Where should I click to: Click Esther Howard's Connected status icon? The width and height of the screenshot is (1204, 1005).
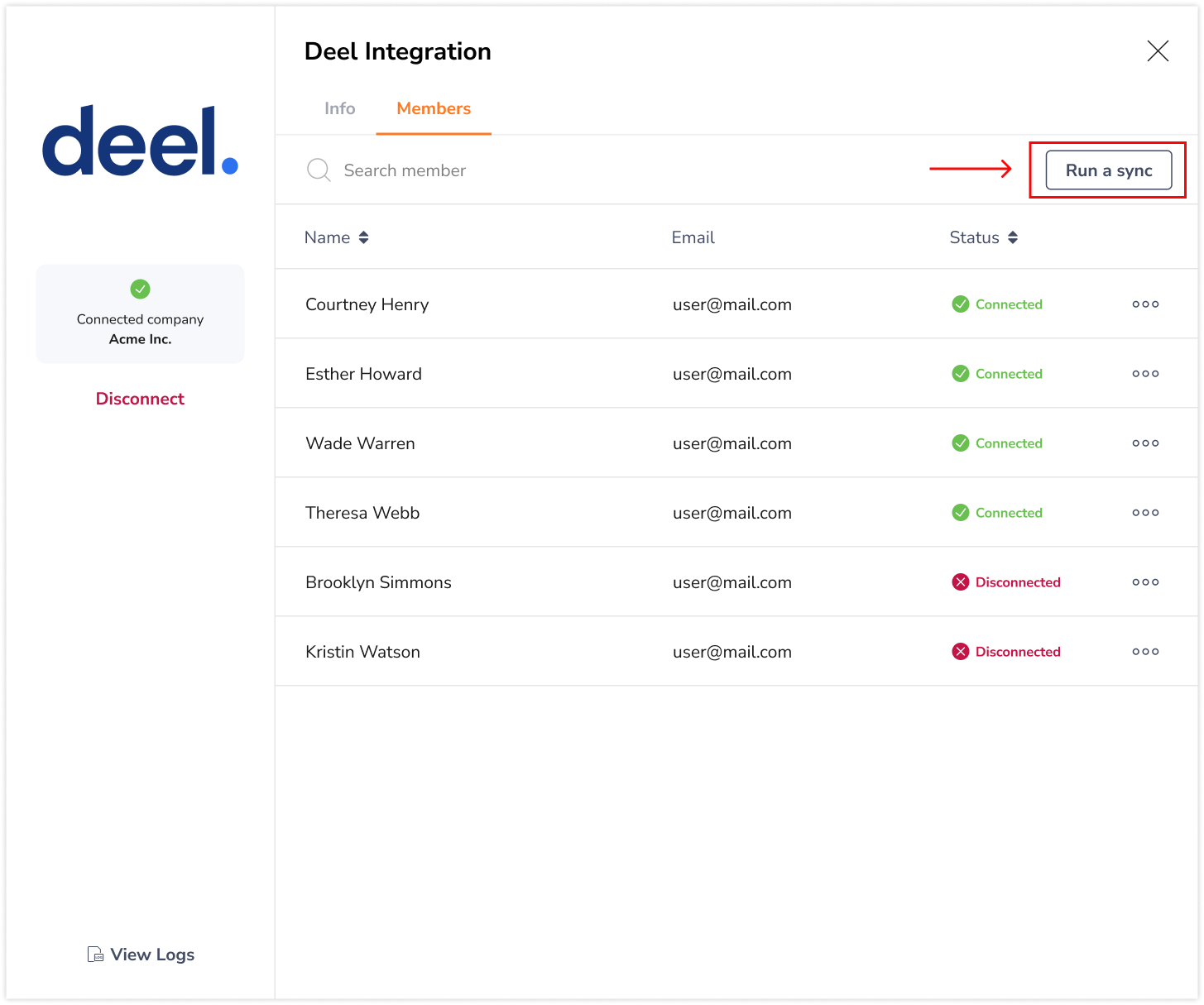(960, 373)
